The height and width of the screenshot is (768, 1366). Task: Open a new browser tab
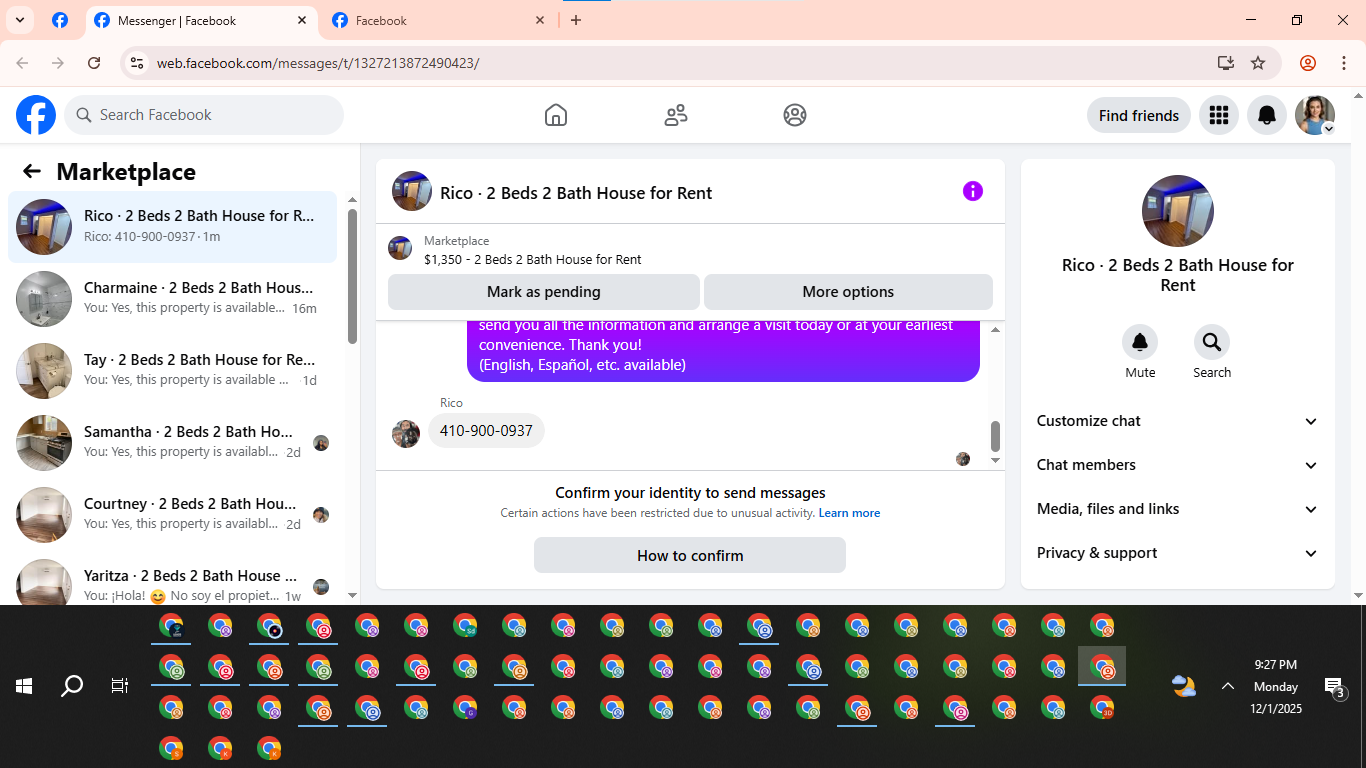click(576, 20)
